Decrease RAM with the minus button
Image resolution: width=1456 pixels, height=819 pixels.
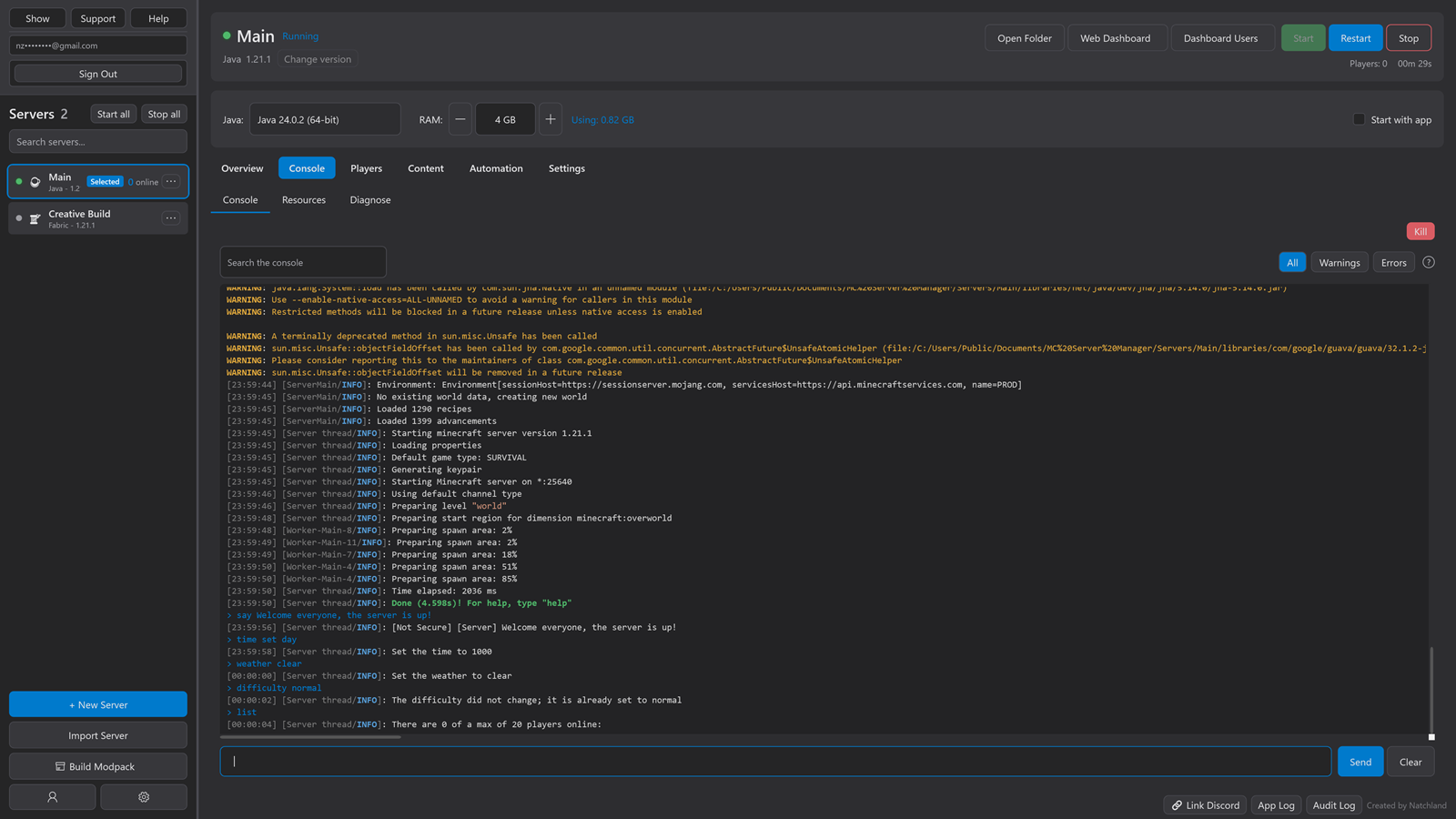(x=460, y=119)
